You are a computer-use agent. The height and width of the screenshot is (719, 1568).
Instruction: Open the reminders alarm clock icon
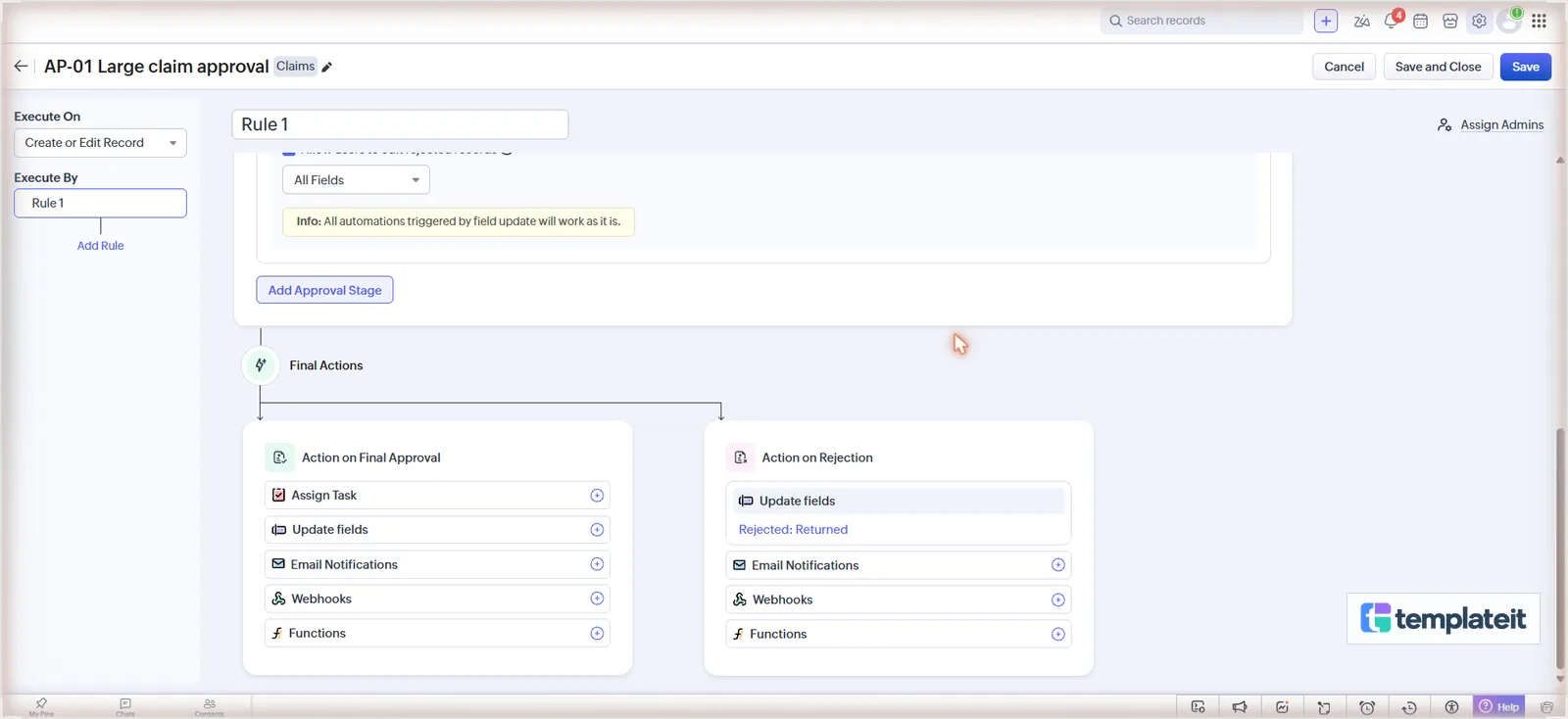click(1367, 707)
